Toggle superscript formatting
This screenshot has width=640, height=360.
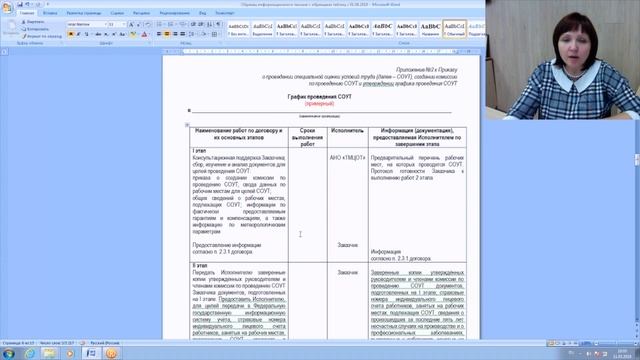click(114, 34)
